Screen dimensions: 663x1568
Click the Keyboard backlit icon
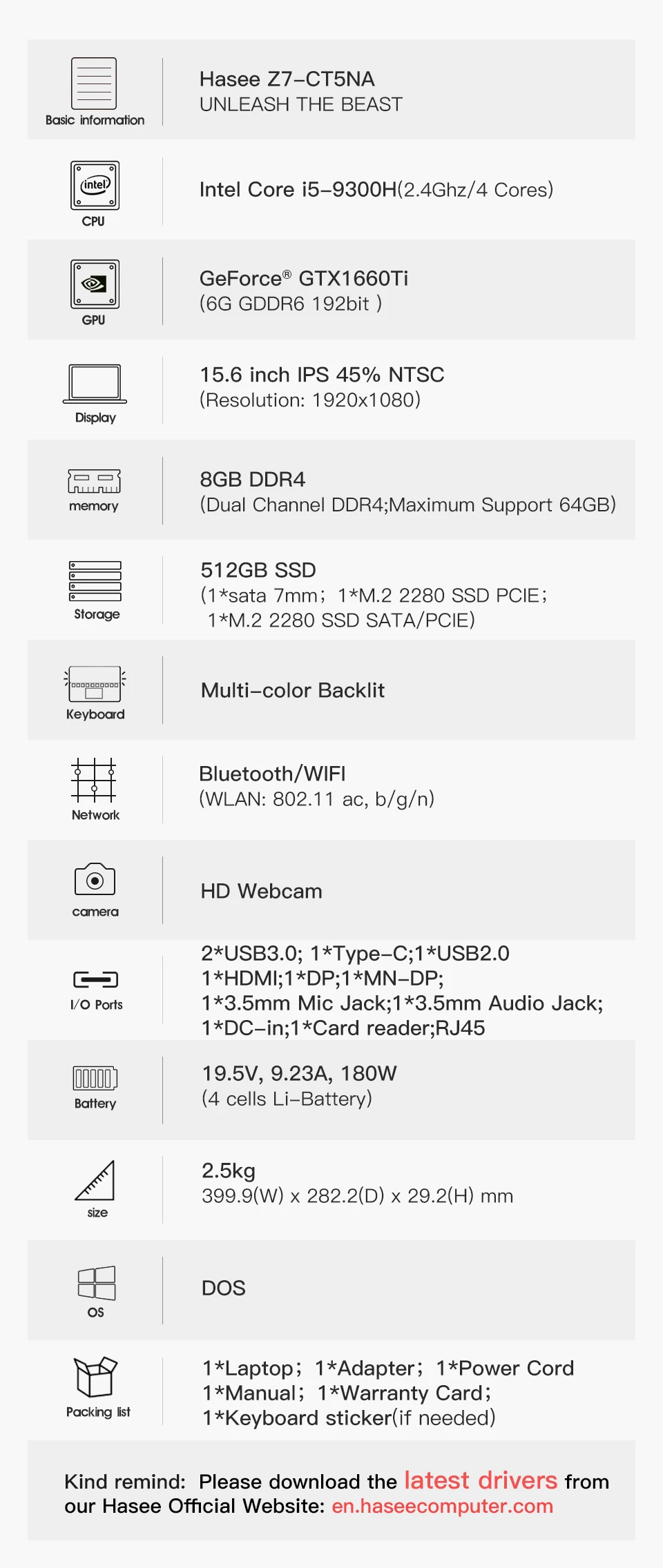click(x=95, y=684)
